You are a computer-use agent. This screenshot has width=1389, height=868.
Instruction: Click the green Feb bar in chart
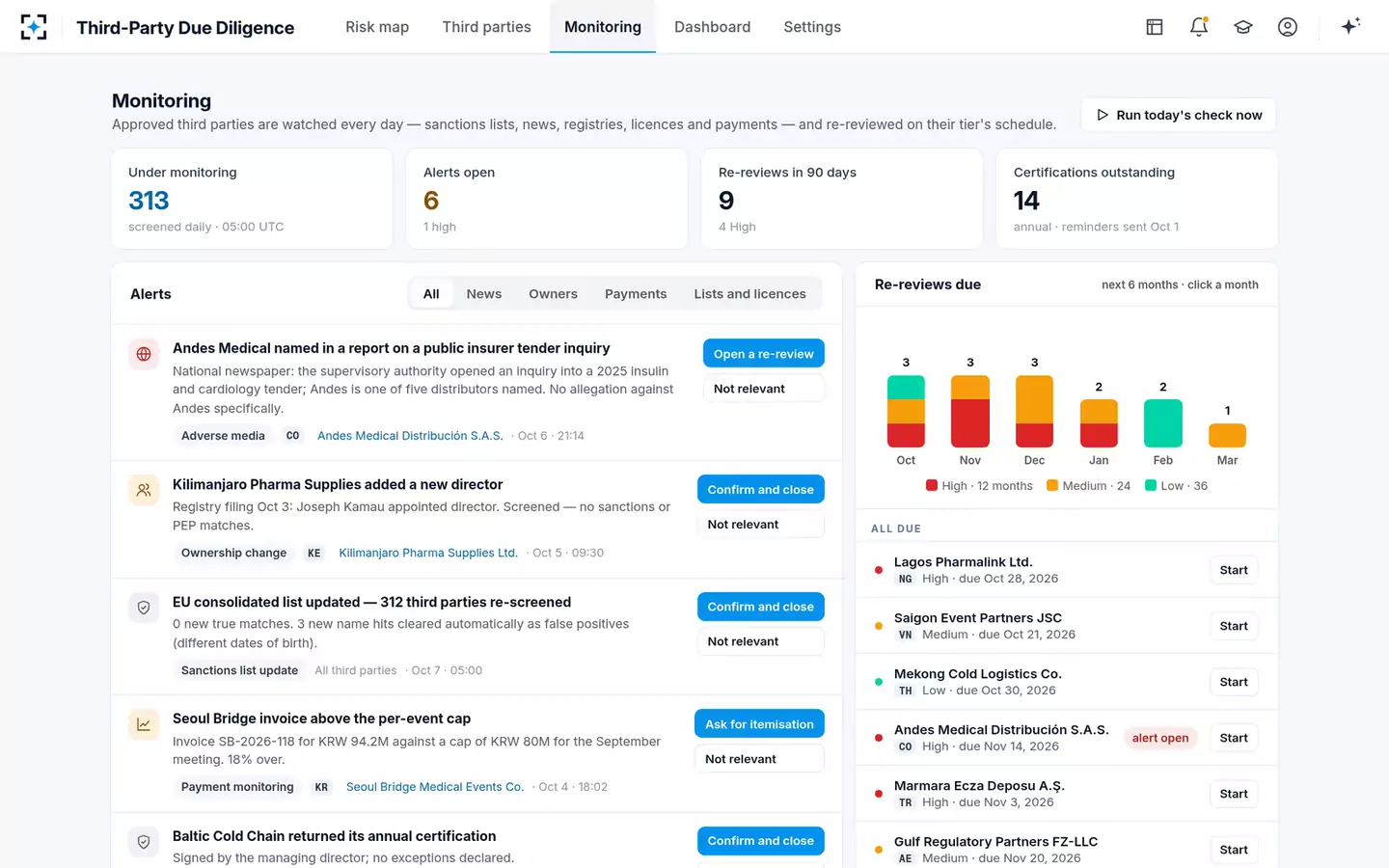1163,423
